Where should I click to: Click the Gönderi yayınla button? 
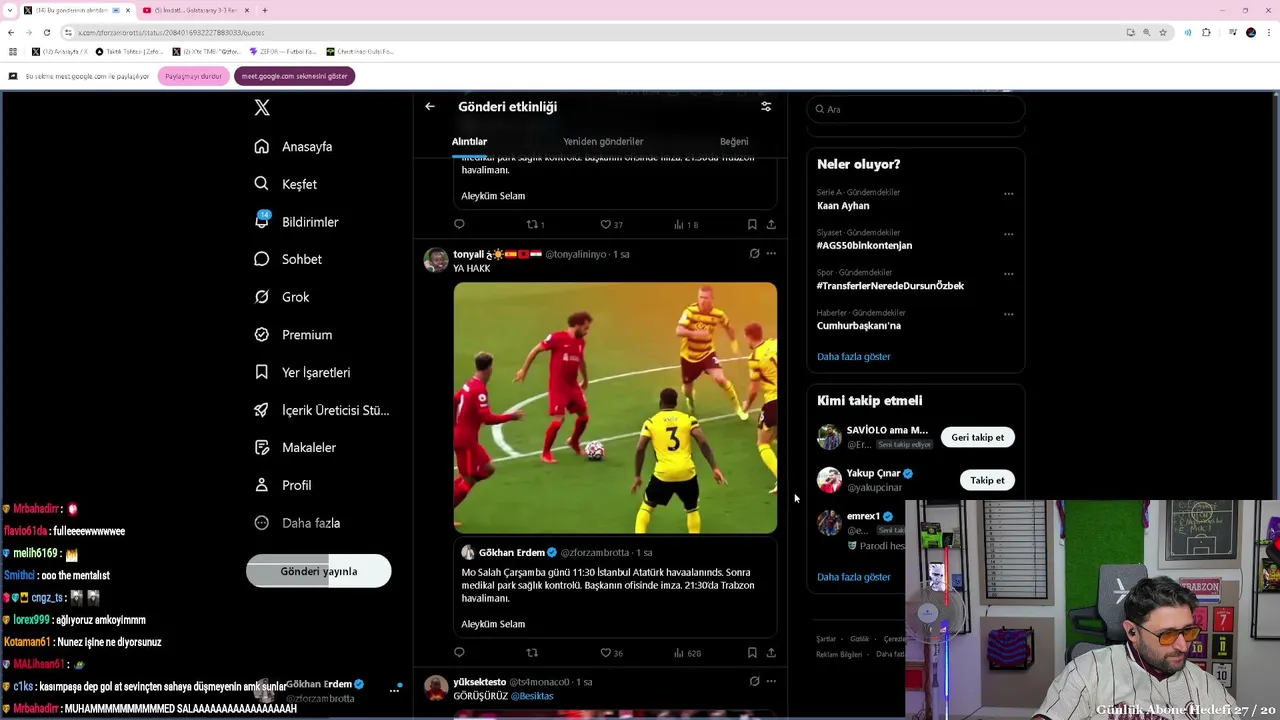(319, 571)
